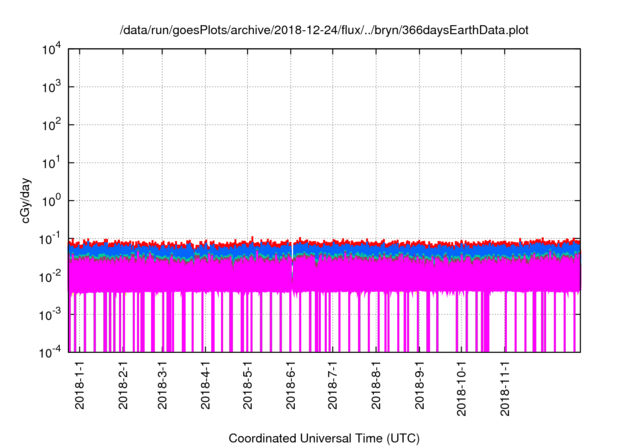Click the 10^2 y-axis tick label
This screenshot has width=640, height=448.
pos(50,125)
